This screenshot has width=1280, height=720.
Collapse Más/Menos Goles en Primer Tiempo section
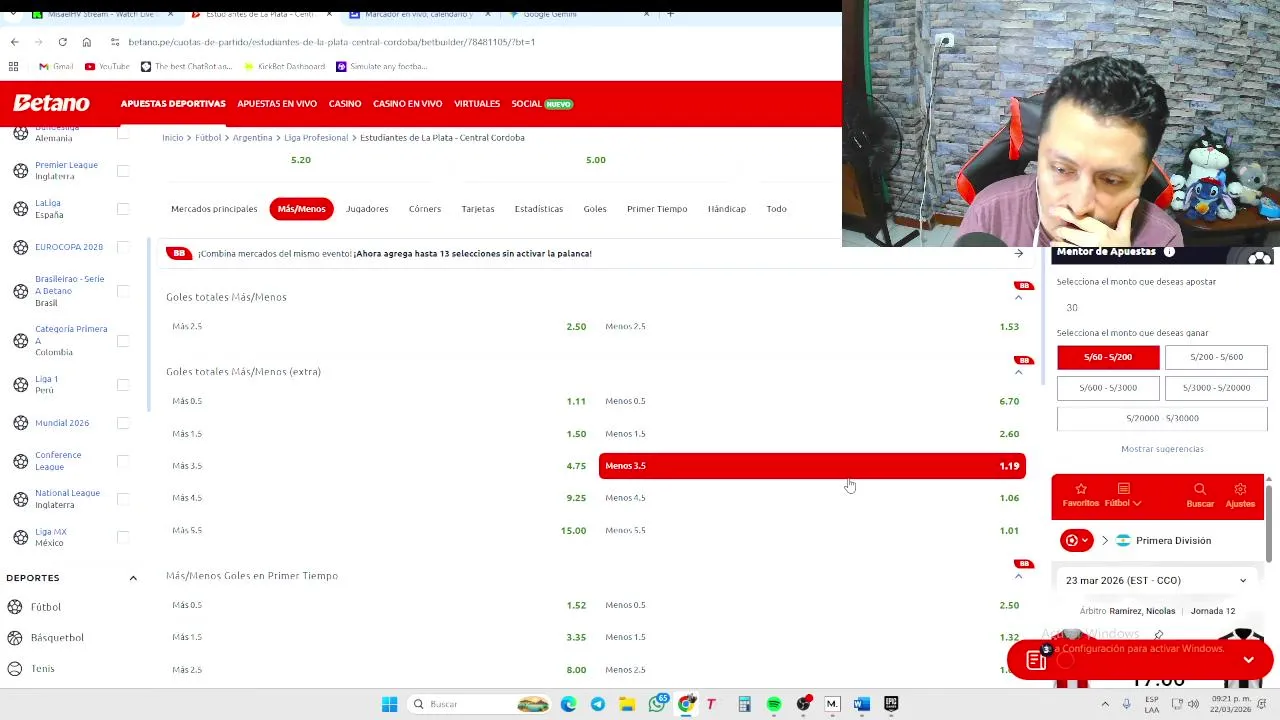pos(1018,576)
